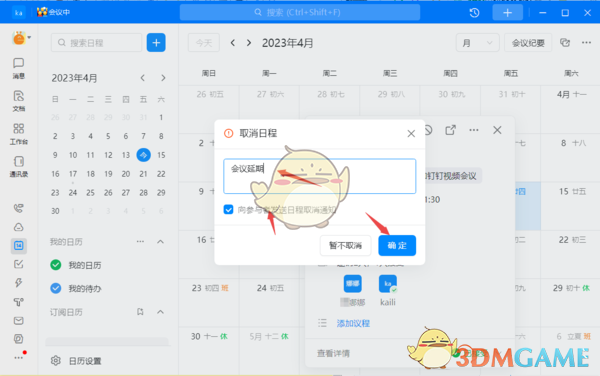Click the plus button in title bar
The width and height of the screenshot is (600, 376).
pyautogui.click(x=507, y=13)
